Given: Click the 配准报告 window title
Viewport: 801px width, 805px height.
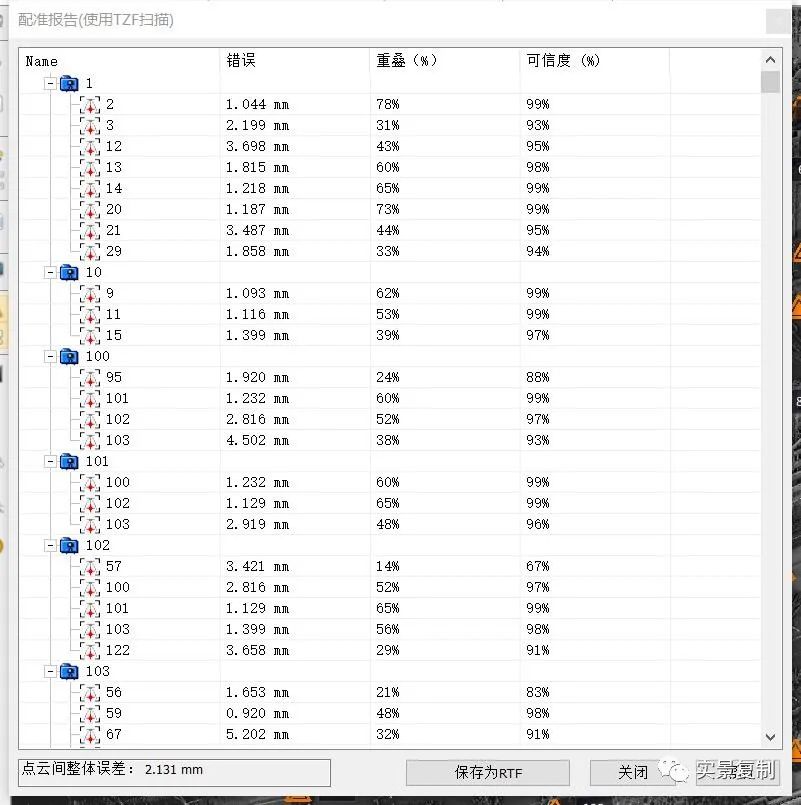Looking at the screenshot, I should point(96,20).
